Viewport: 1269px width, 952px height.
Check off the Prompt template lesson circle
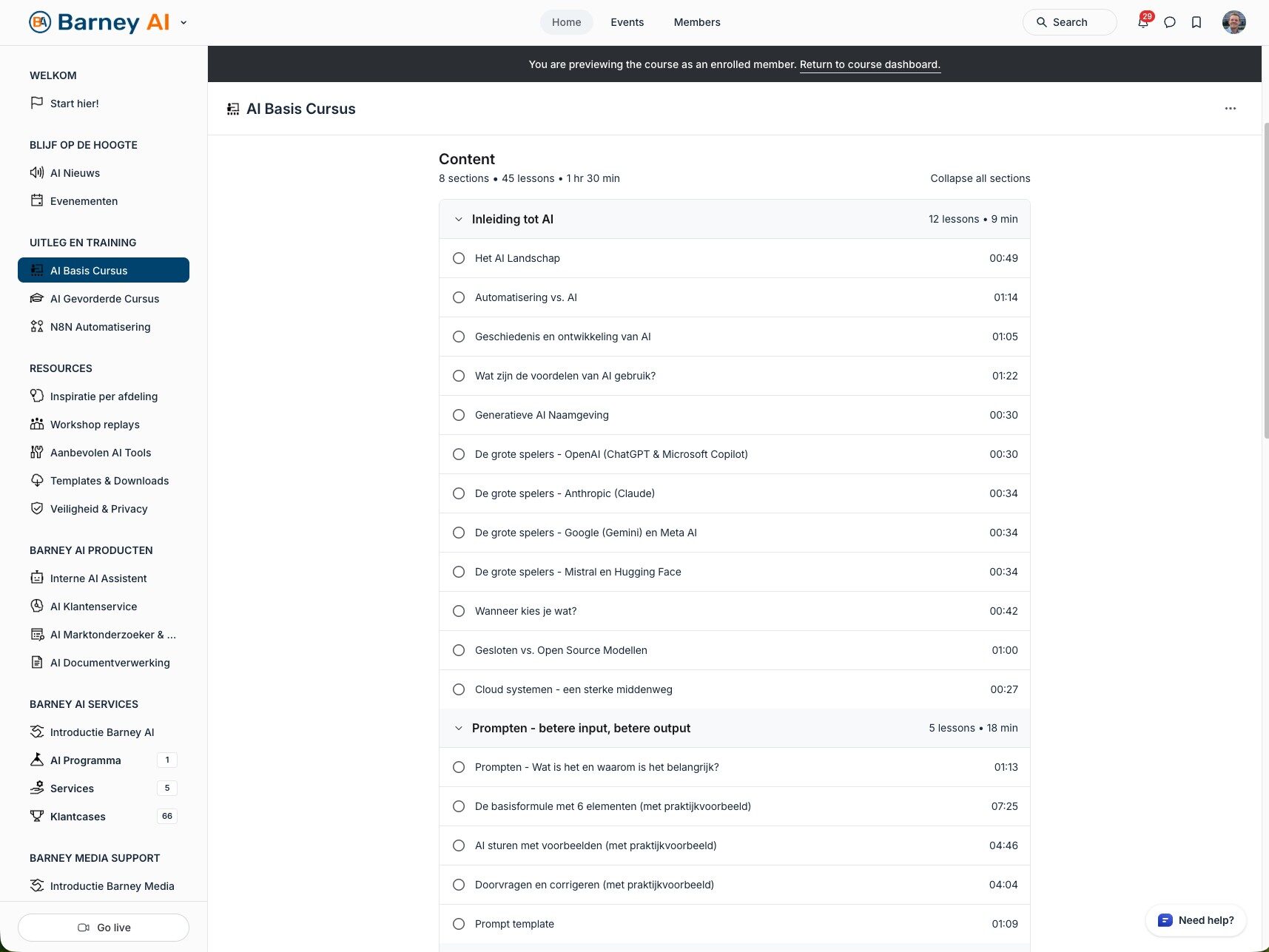(x=459, y=924)
